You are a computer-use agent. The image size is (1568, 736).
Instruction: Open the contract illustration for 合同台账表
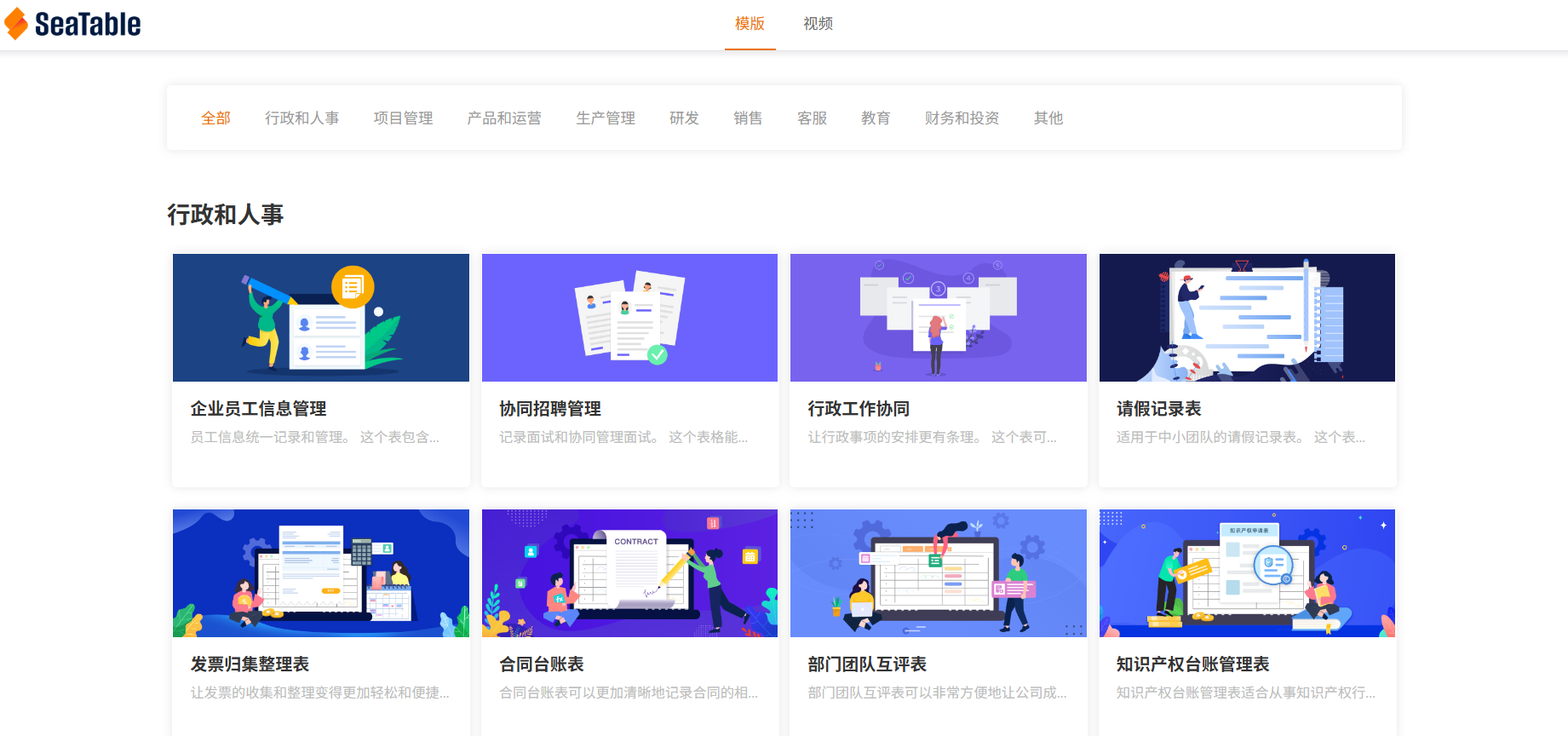tap(629, 573)
